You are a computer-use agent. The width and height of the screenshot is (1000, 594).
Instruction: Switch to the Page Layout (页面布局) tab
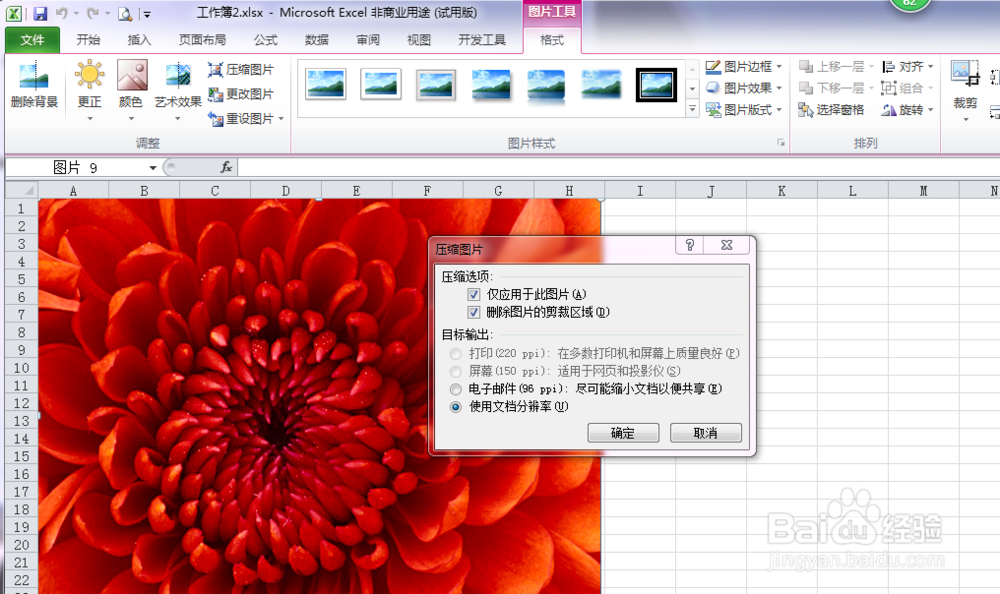tap(202, 40)
